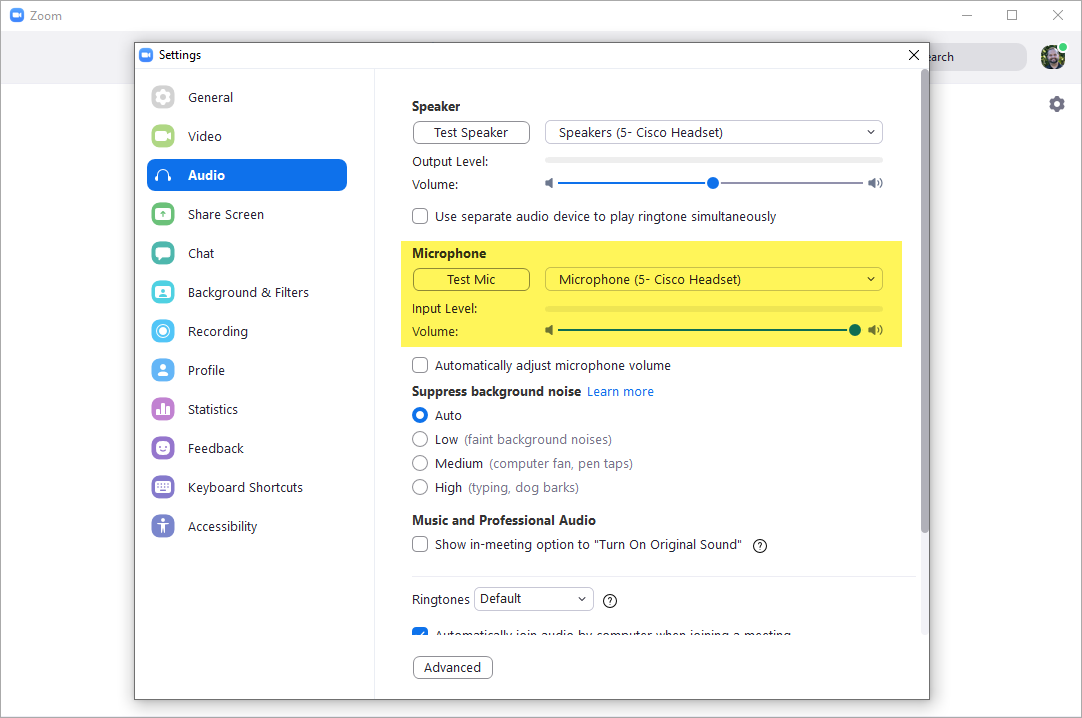Click the Test Mic button
Screen dimensions: 1082x718
[470, 279]
